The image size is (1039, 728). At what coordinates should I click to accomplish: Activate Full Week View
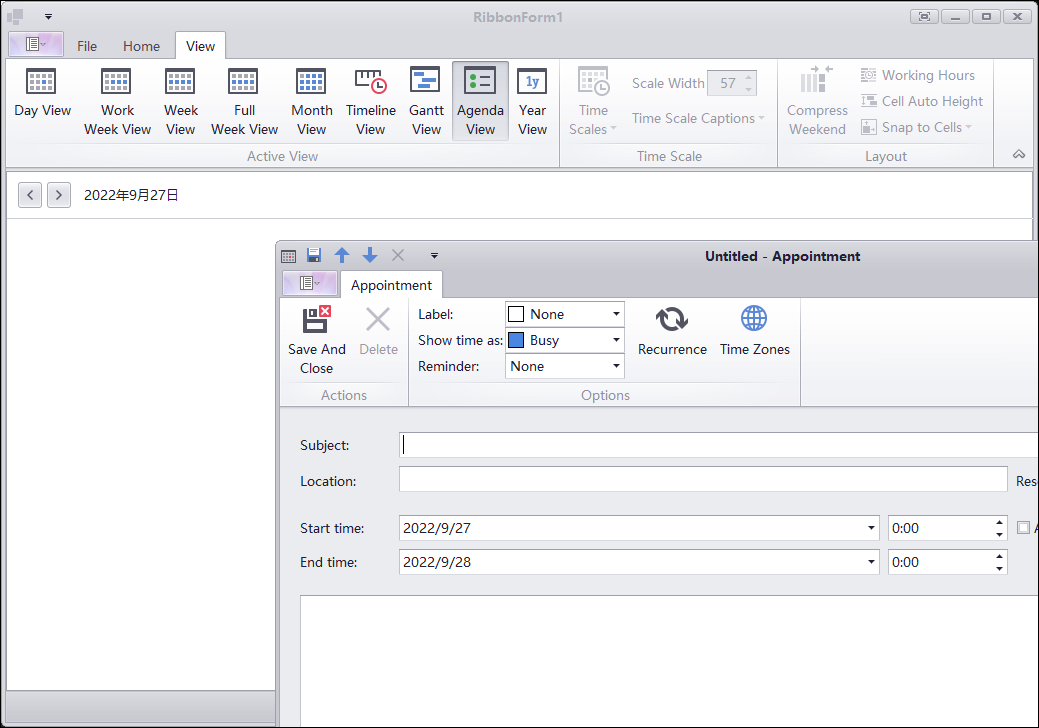point(244,100)
